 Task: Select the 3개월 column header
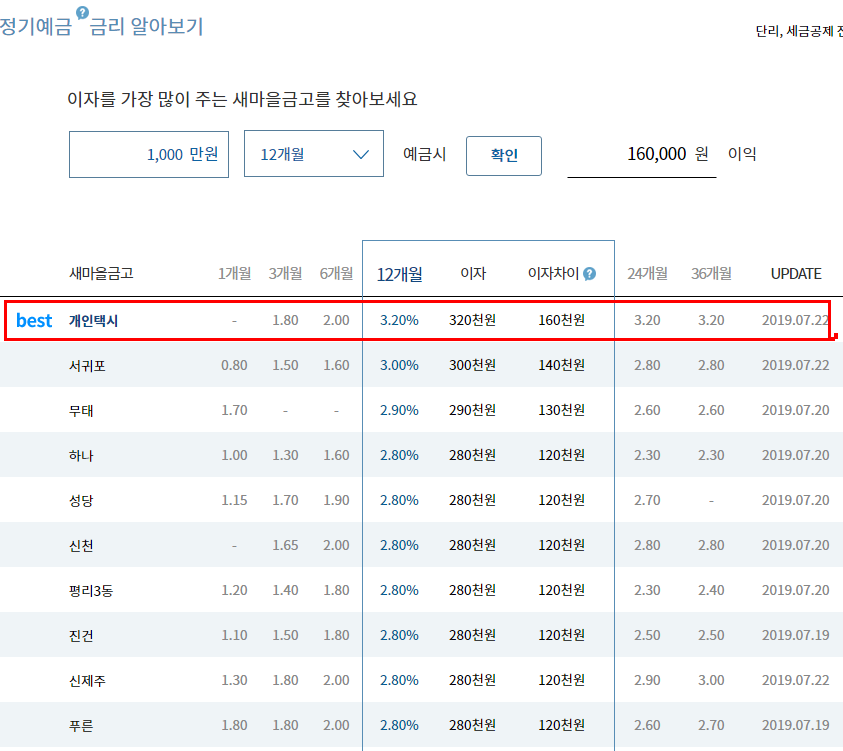[x=285, y=274]
